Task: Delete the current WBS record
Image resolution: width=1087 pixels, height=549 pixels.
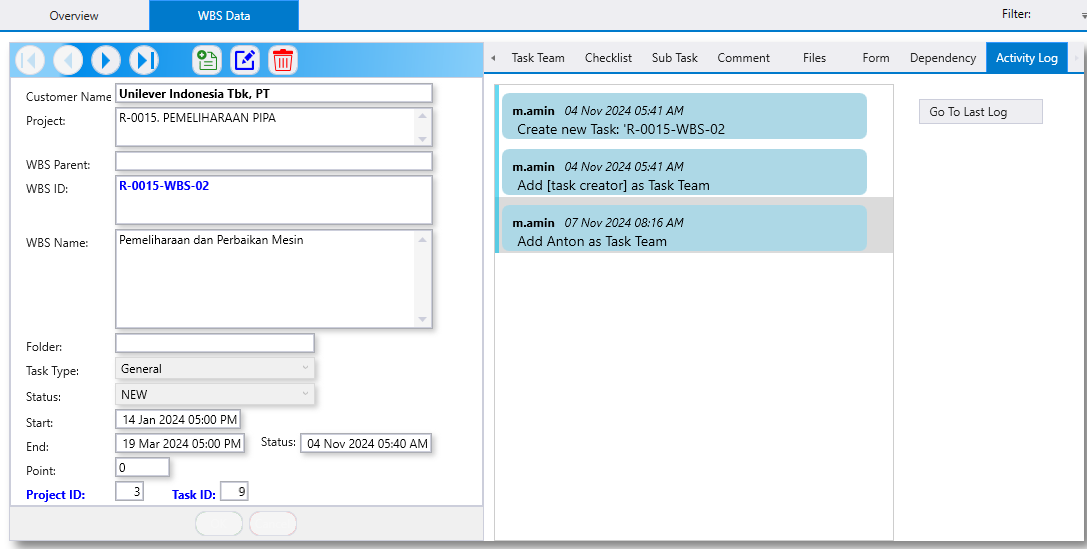Action: click(x=282, y=60)
